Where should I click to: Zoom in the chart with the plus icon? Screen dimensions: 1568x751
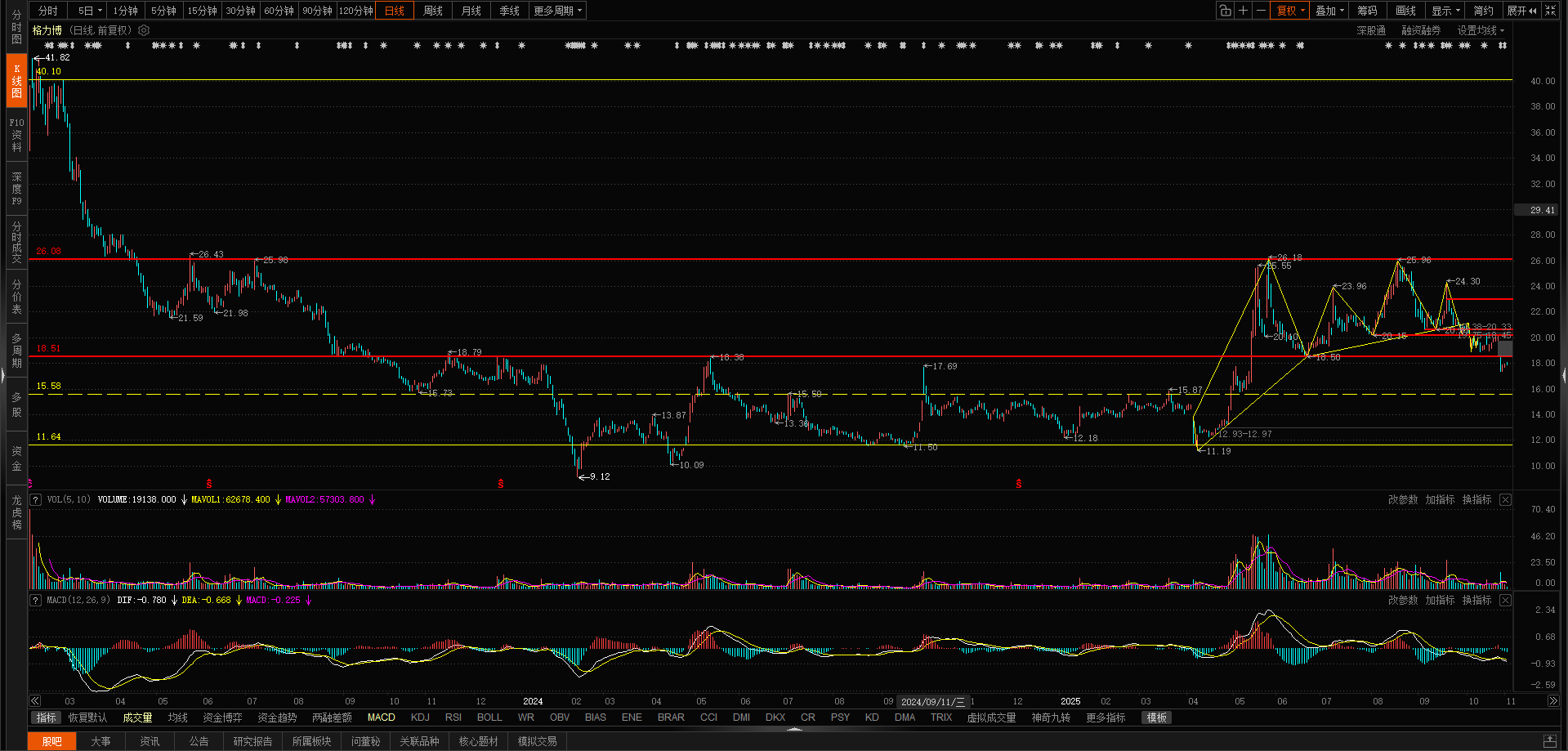click(x=1243, y=11)
